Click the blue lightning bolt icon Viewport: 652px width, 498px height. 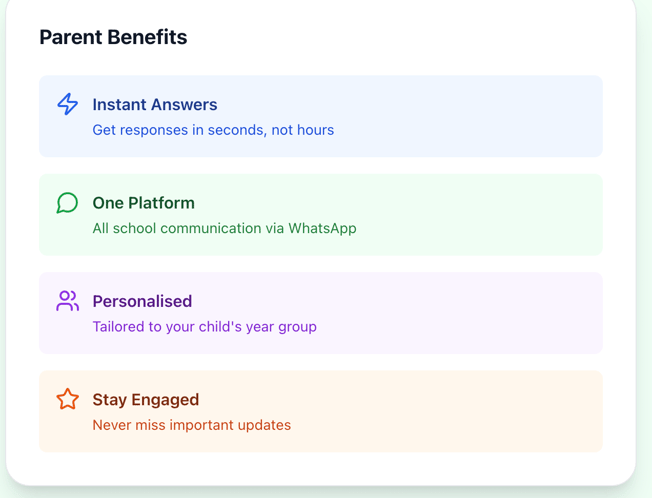[67, 104]
